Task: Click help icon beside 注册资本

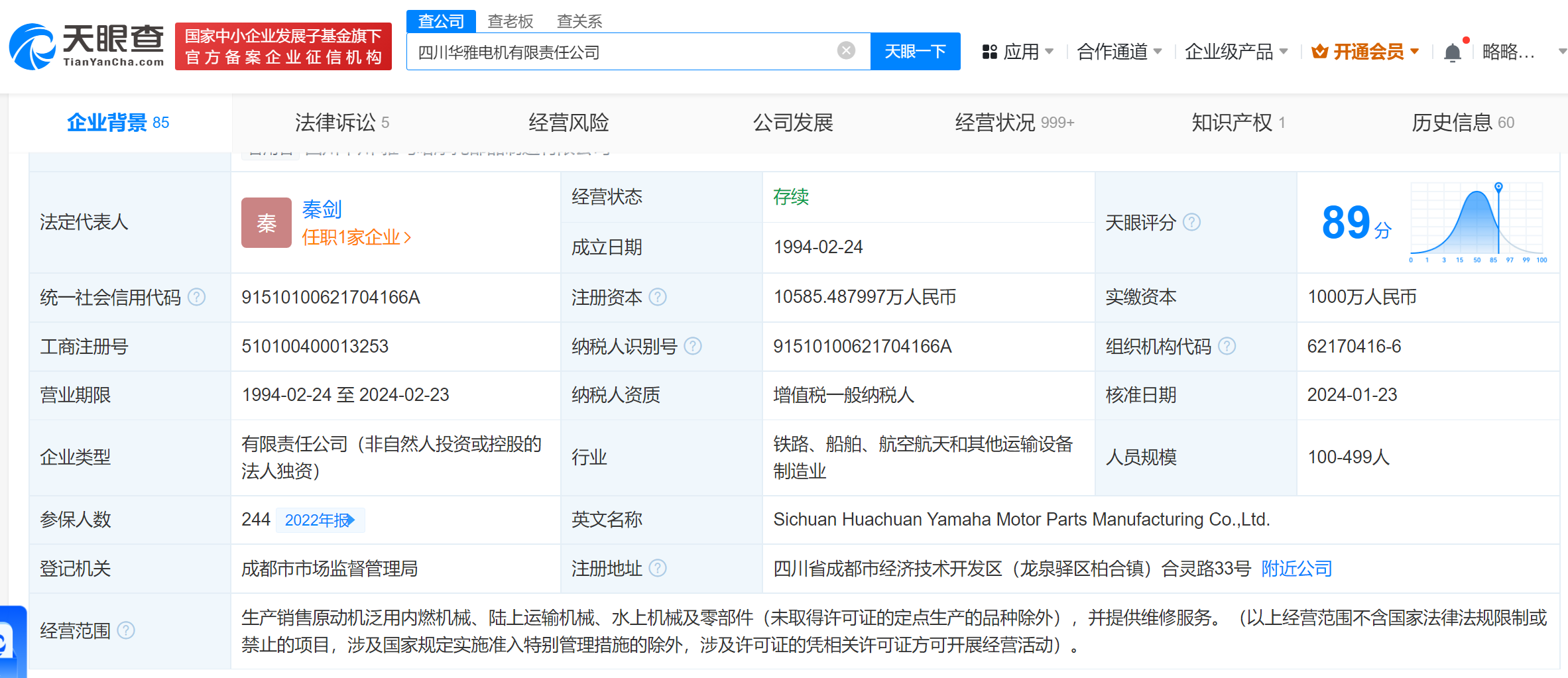Action: (x=658, y=297)
